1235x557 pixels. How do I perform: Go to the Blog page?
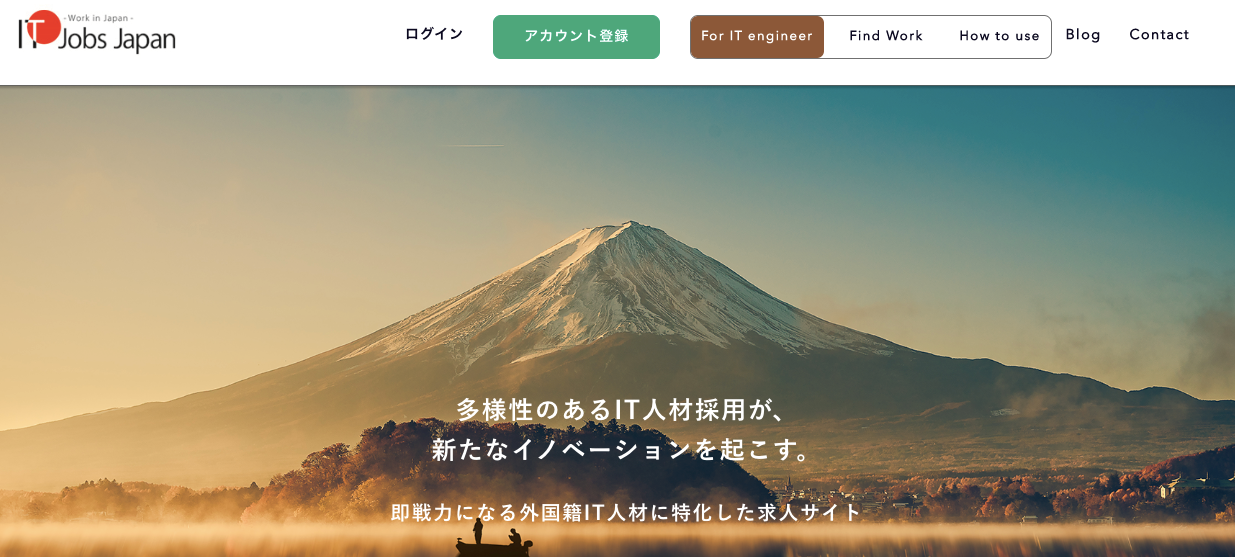(1083, 35)
